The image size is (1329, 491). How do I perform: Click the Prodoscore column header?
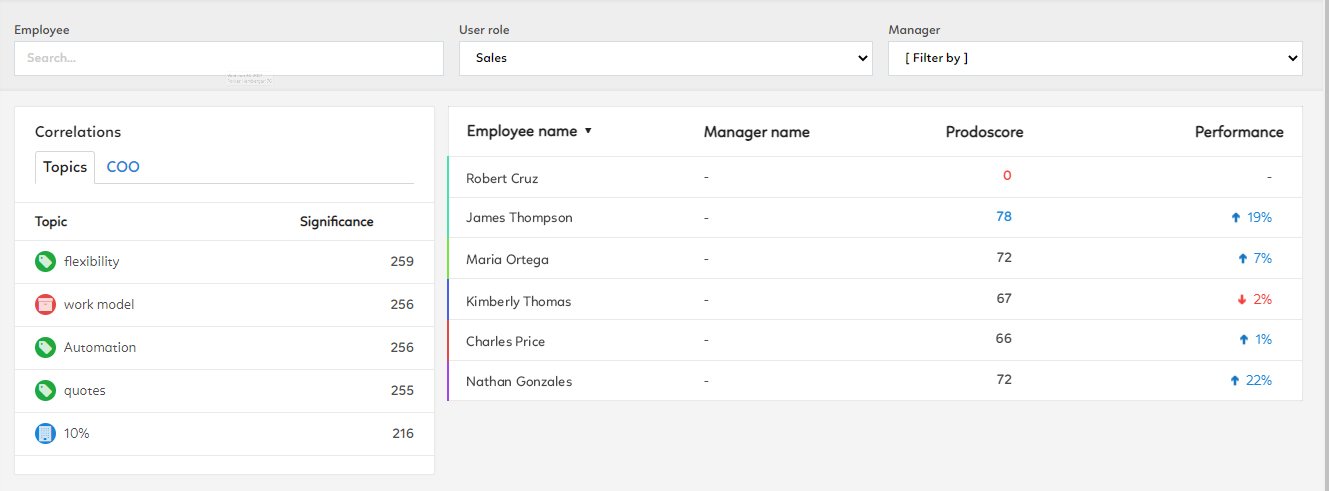984,132
